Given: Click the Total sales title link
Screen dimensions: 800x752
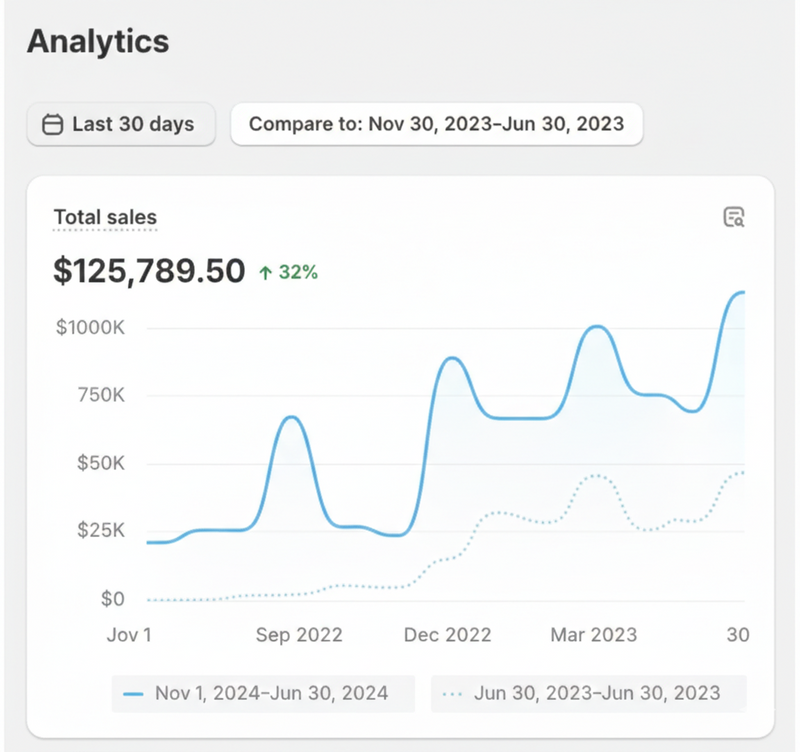Looking at the screenshot, I should click(x=105, y=217).
